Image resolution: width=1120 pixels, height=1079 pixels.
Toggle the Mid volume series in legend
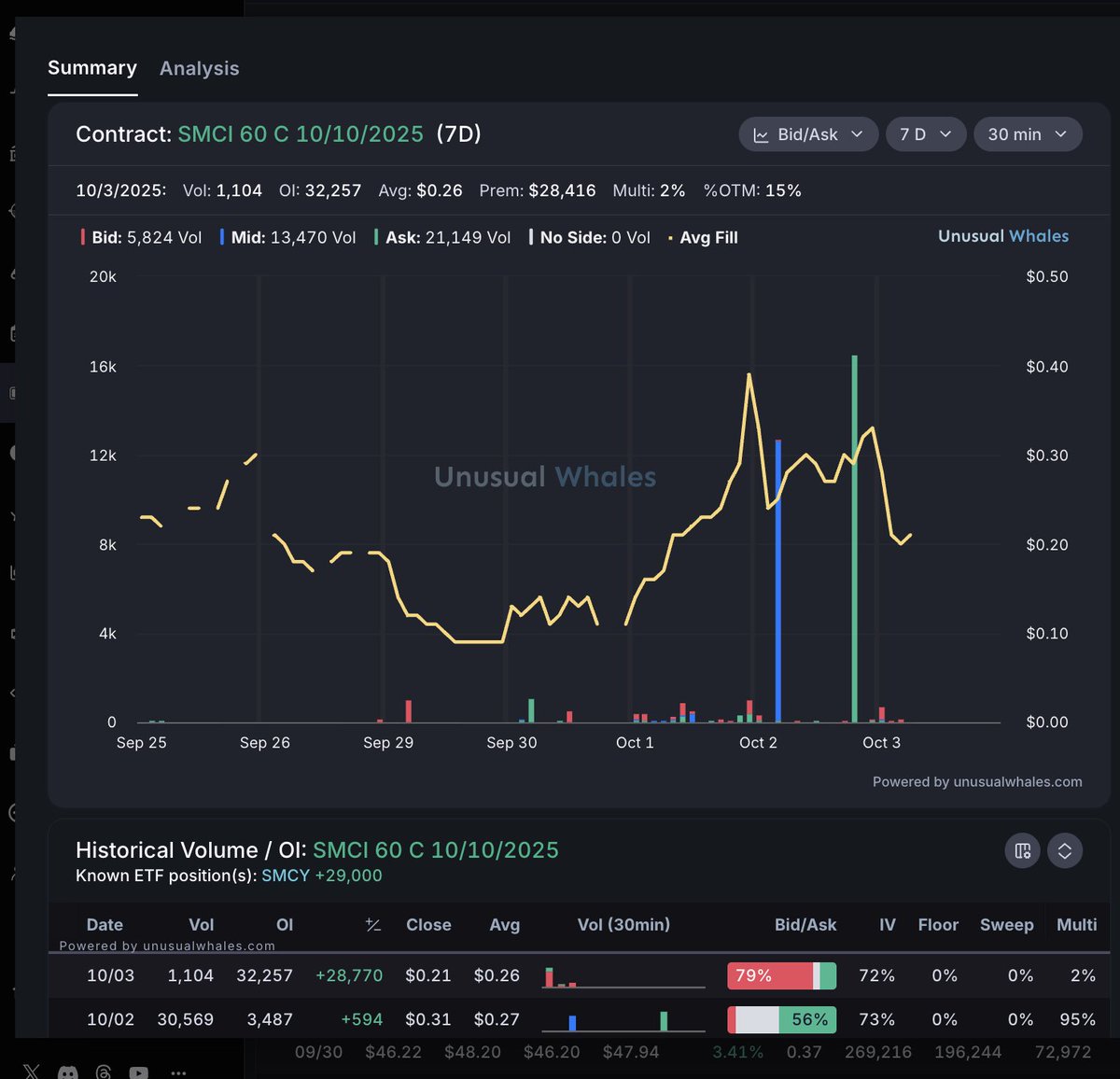[x=287, y=238]
